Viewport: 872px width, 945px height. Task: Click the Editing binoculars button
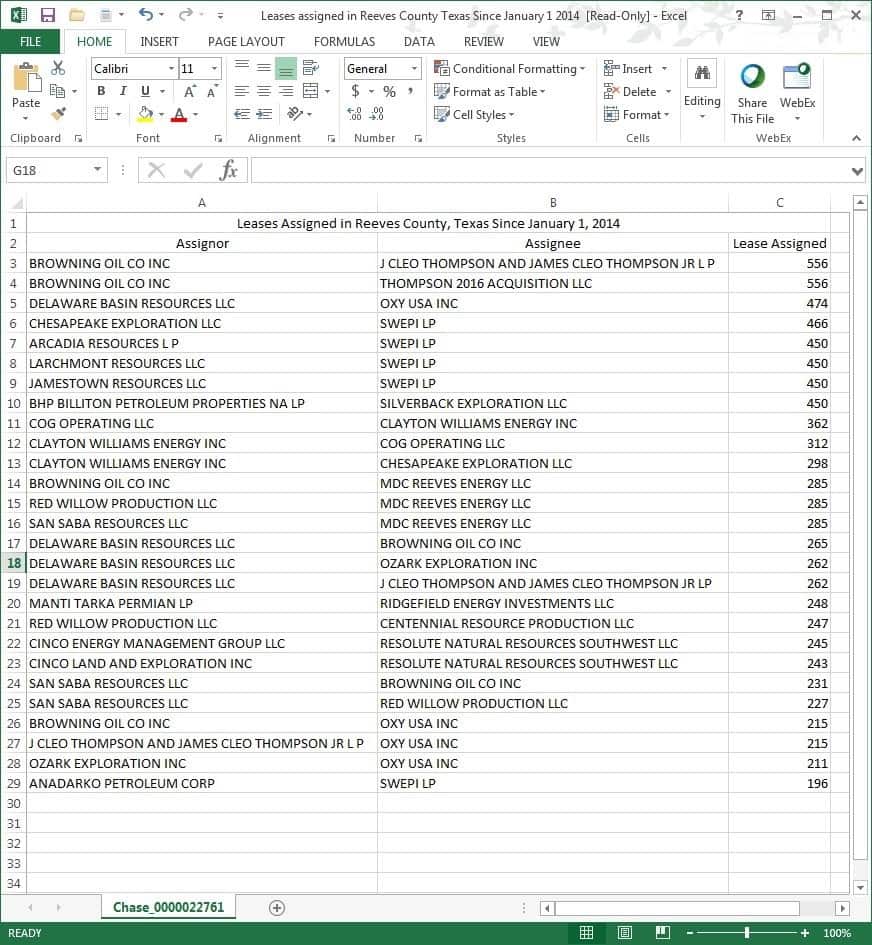(701, 89)
